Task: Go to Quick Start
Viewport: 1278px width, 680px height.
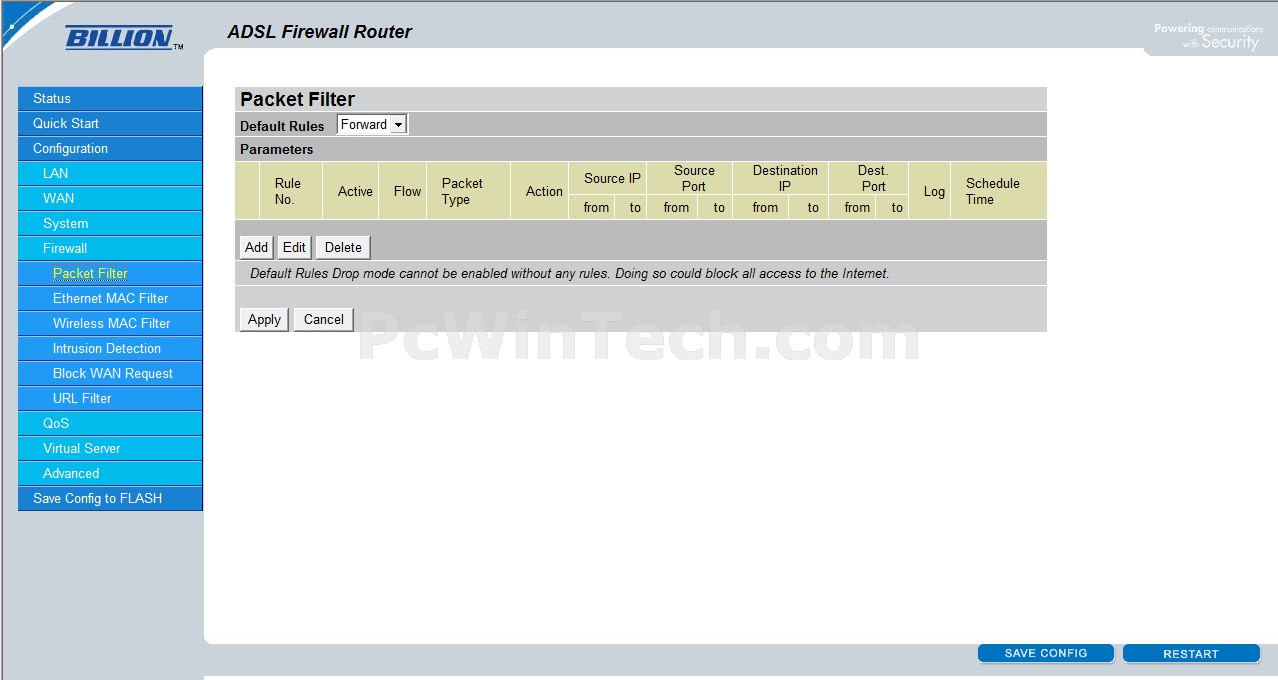Action: coord(110,123)
